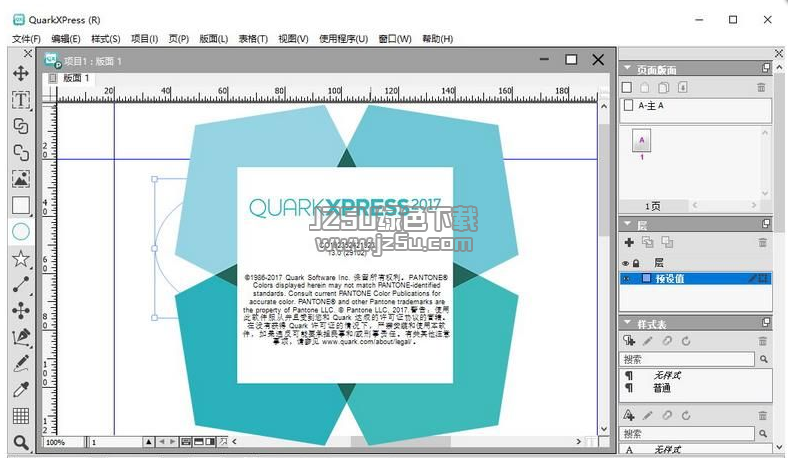Click paragraph style search magnifier icon
Screen dimensions: 788x458
[x=763, y=359]
